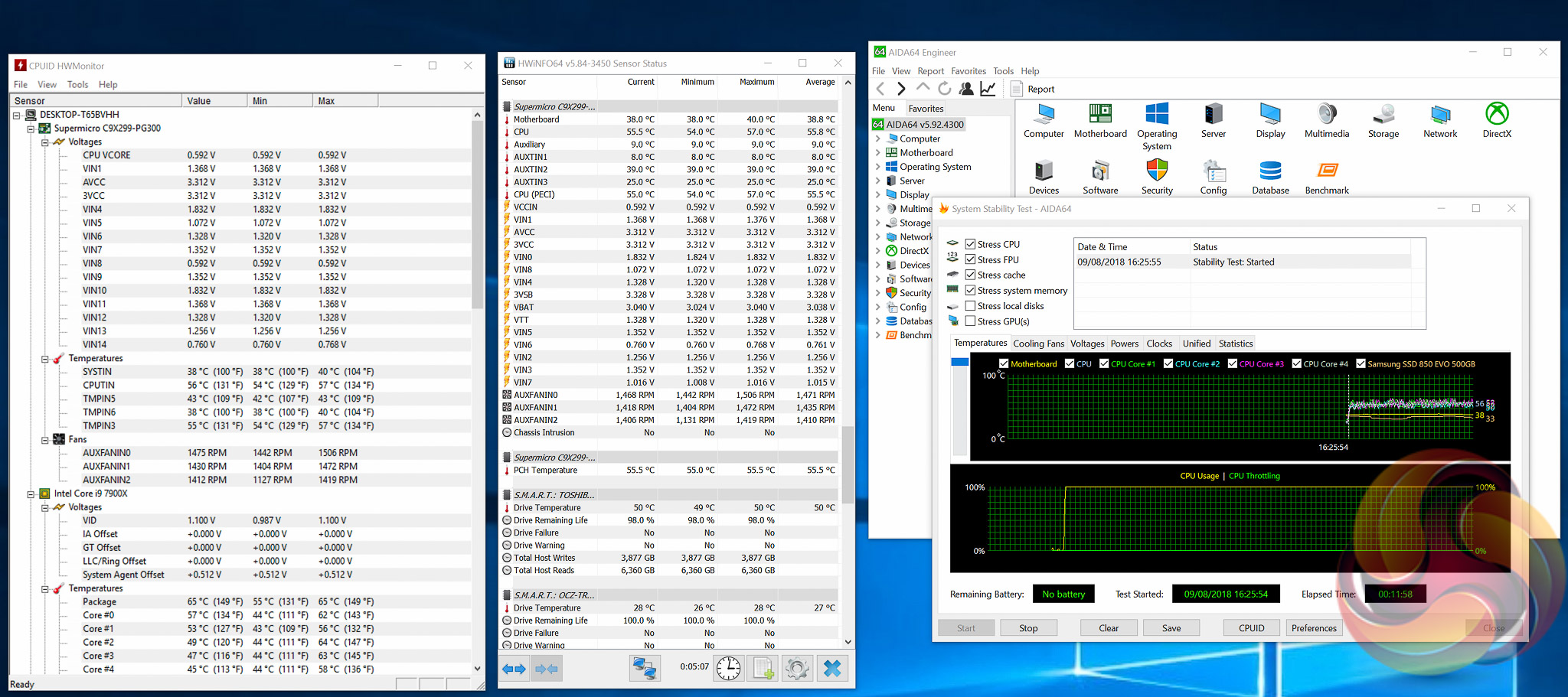The width and height of the screenshot is (1568, 697).
Task: Click the HWiNFO expand columns arrows icon
Action: (514, 669)
